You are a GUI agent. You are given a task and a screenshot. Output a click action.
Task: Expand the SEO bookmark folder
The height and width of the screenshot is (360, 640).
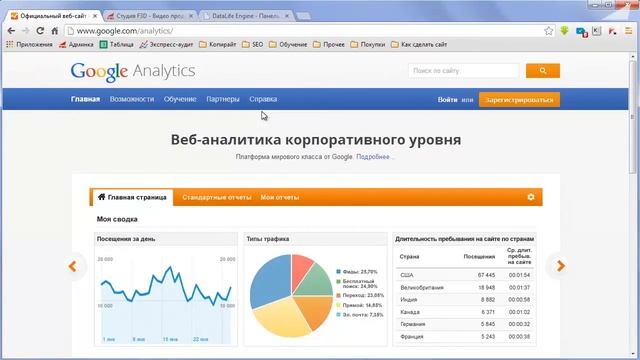click(x=253, y=44)
